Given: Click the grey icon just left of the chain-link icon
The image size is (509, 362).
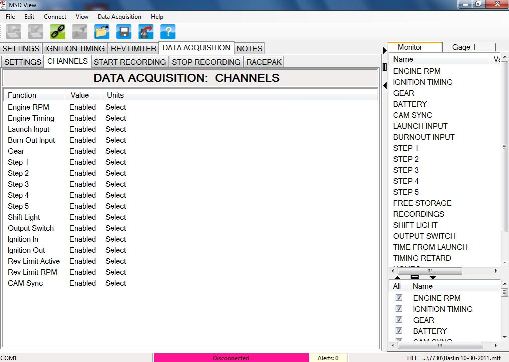Looking at the screenshot, I should [x=35, y=32].
